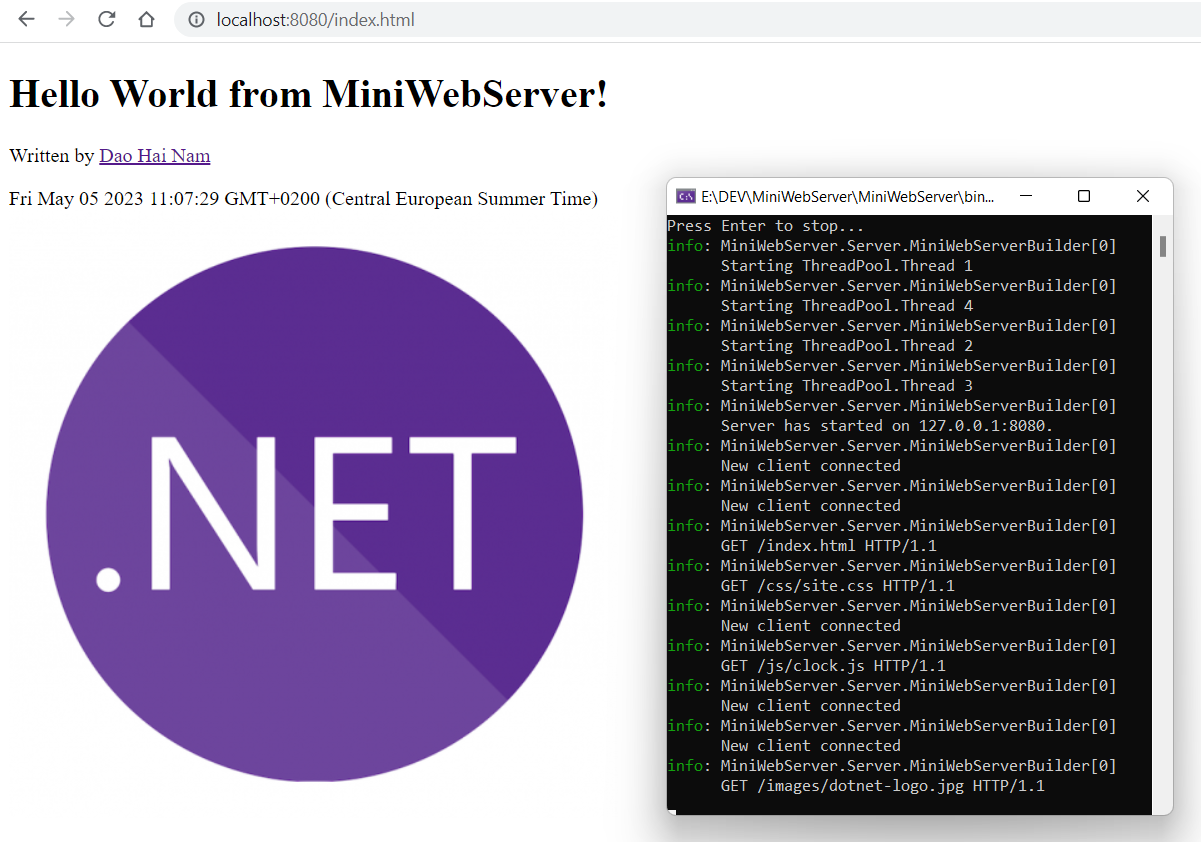The width and height of the screenshot is (1201, 842).
Task: Click the .NET logo image
Action: pos(314,514)
